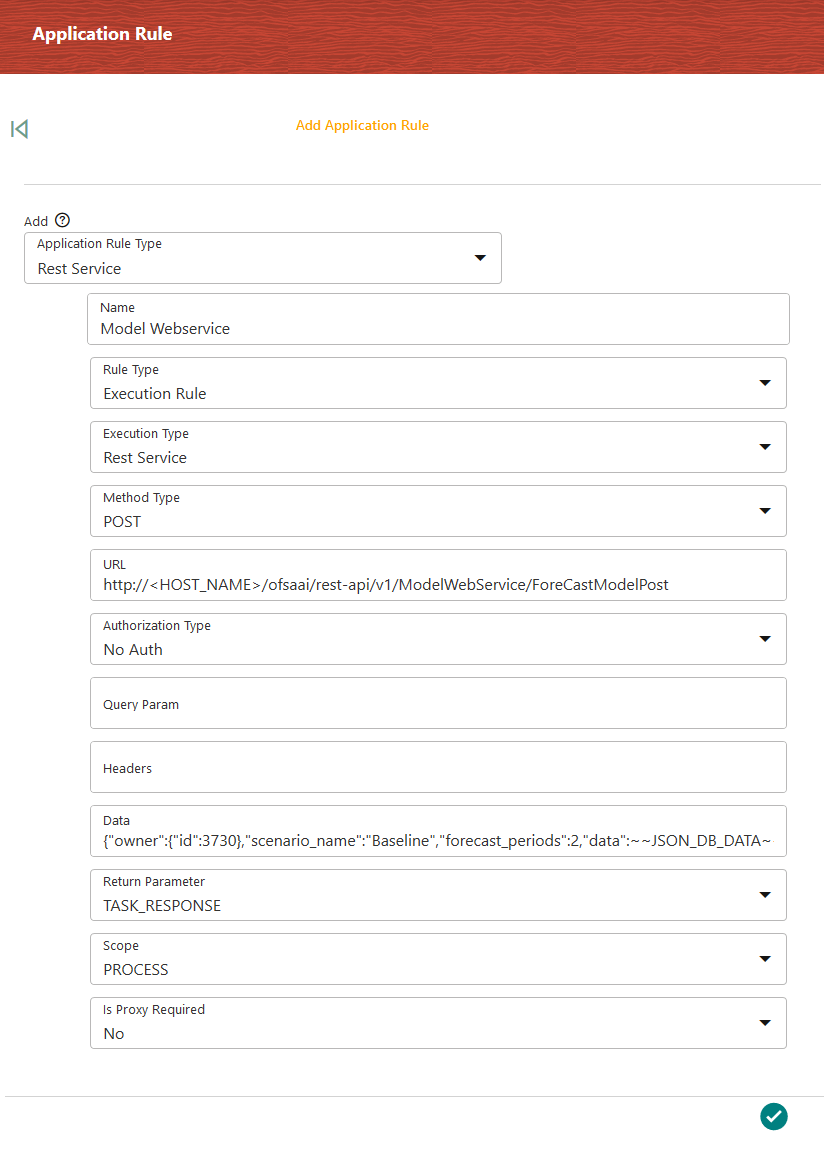Click the back-to-first arrow icon
Screen dimensions: 824x1154
point(19,129)
